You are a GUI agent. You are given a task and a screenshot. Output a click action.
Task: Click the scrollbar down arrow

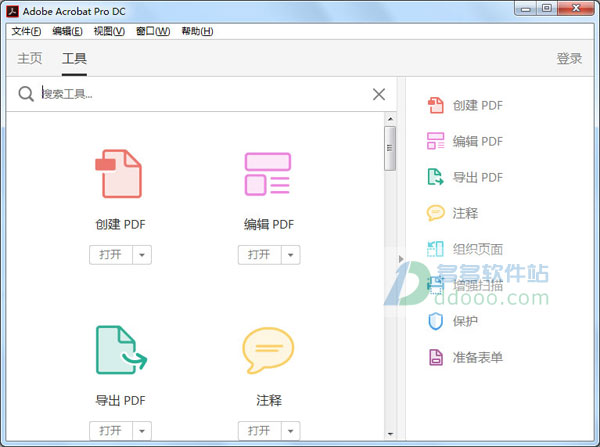pyautogui.click(x=390, y=434)
